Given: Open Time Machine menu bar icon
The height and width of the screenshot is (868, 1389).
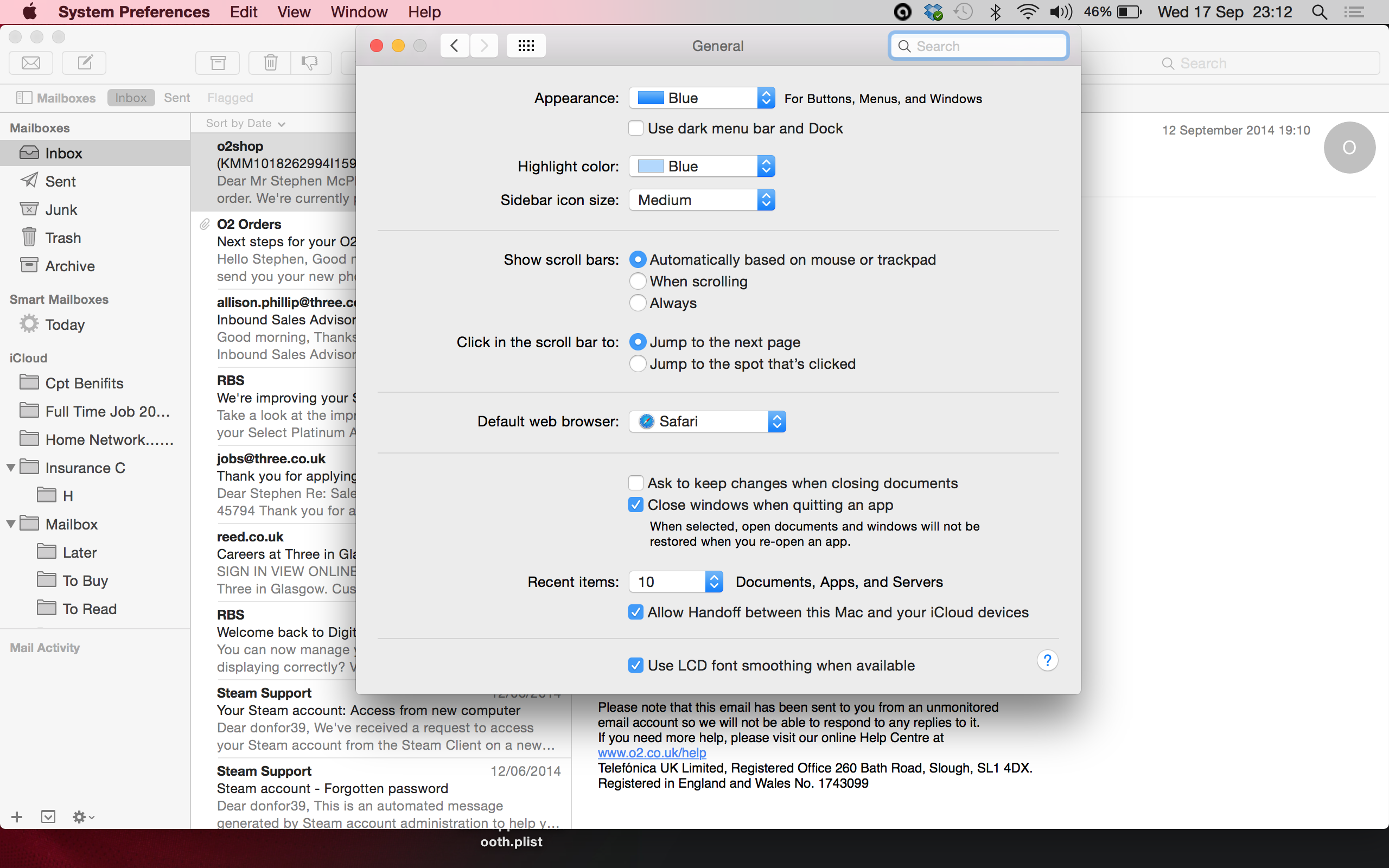Looking at the screenshot, I should (963, 12).
